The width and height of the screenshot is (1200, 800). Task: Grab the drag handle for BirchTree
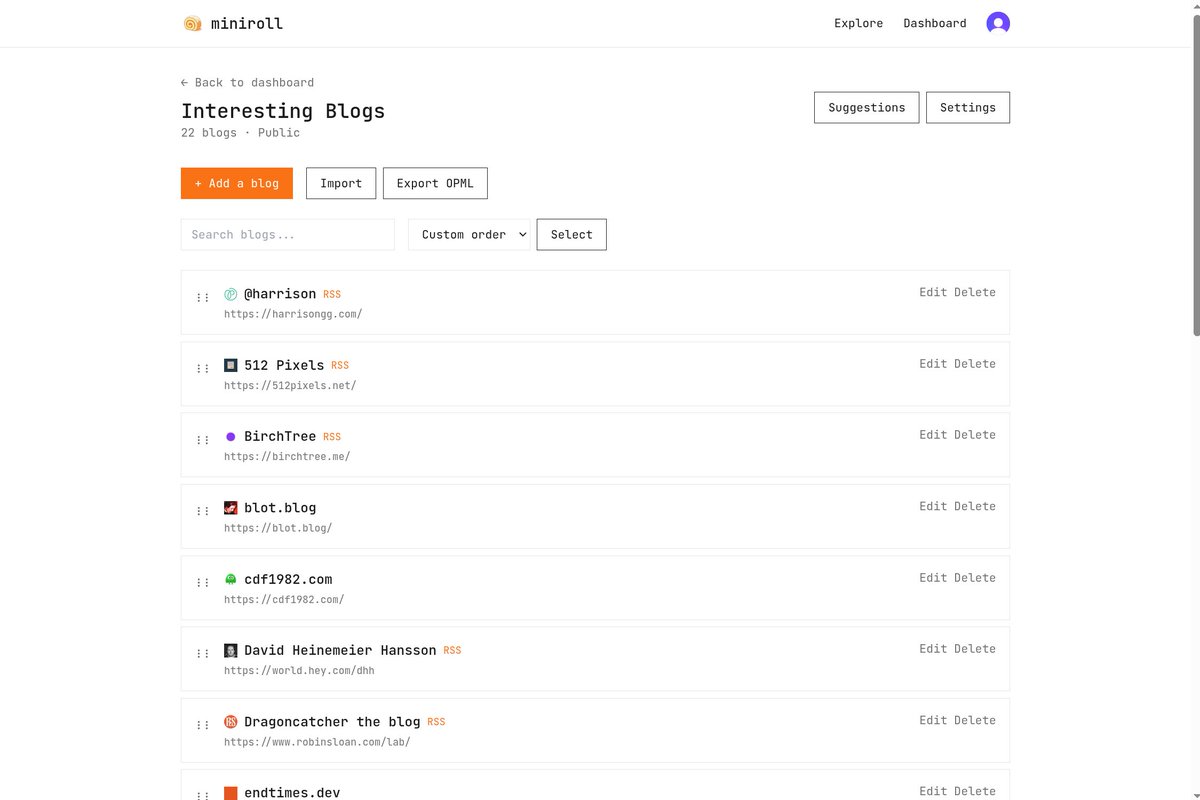(x=203, y=440)
